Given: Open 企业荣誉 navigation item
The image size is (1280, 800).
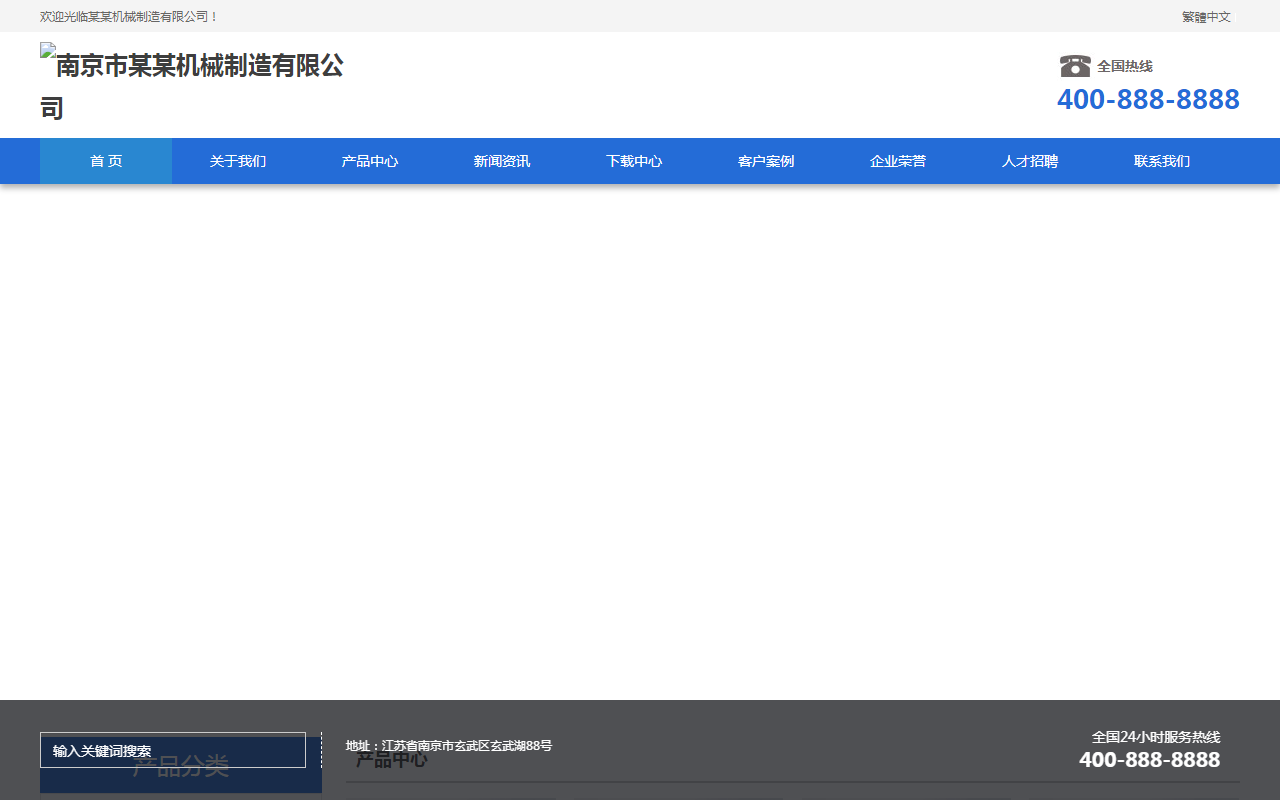Looking at the screenshot, I should pyautogui.click(x=898, y=161).
